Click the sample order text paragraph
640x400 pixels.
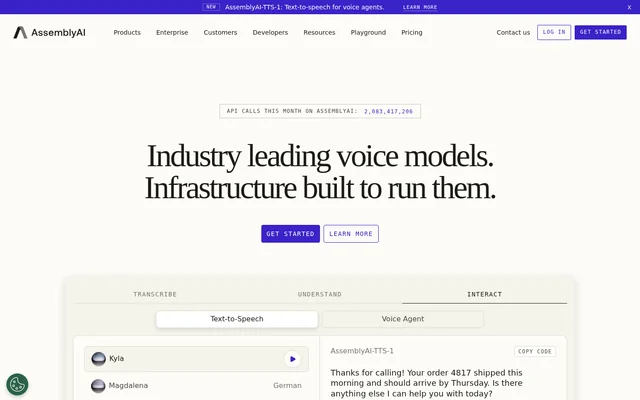coord(427,383)
